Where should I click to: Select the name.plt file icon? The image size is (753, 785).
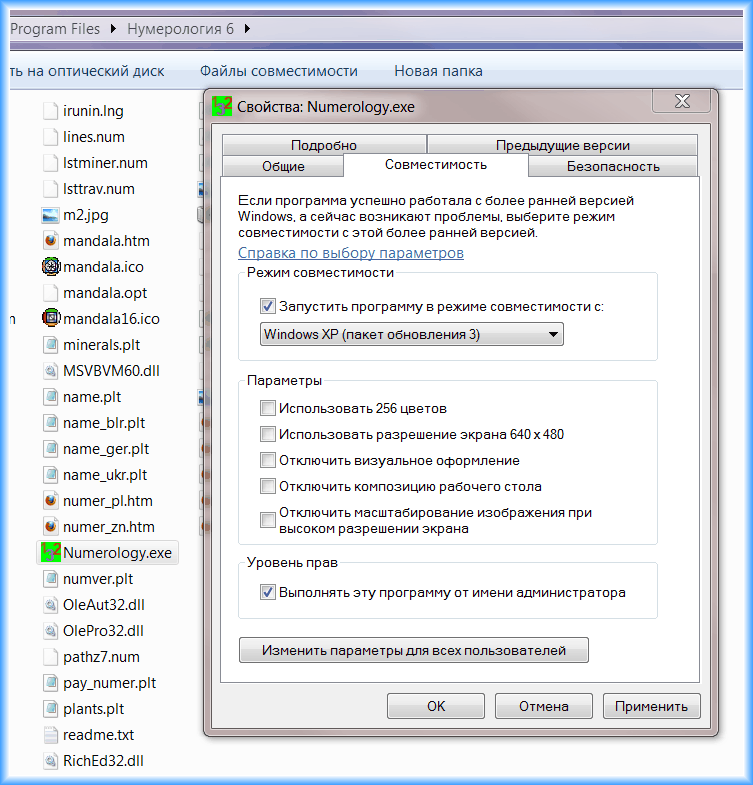coord(51,397)
